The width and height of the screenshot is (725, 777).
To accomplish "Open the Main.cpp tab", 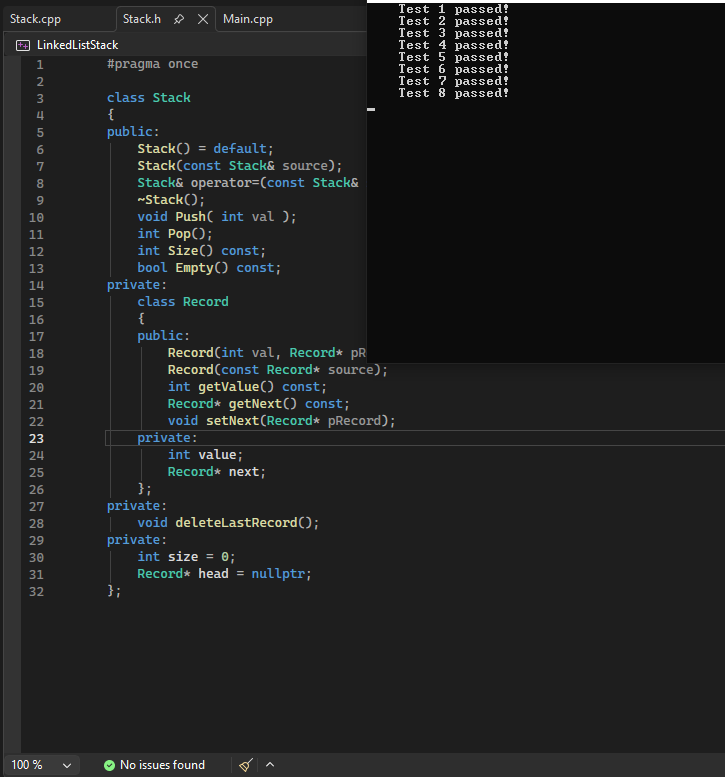I will 248,19.
